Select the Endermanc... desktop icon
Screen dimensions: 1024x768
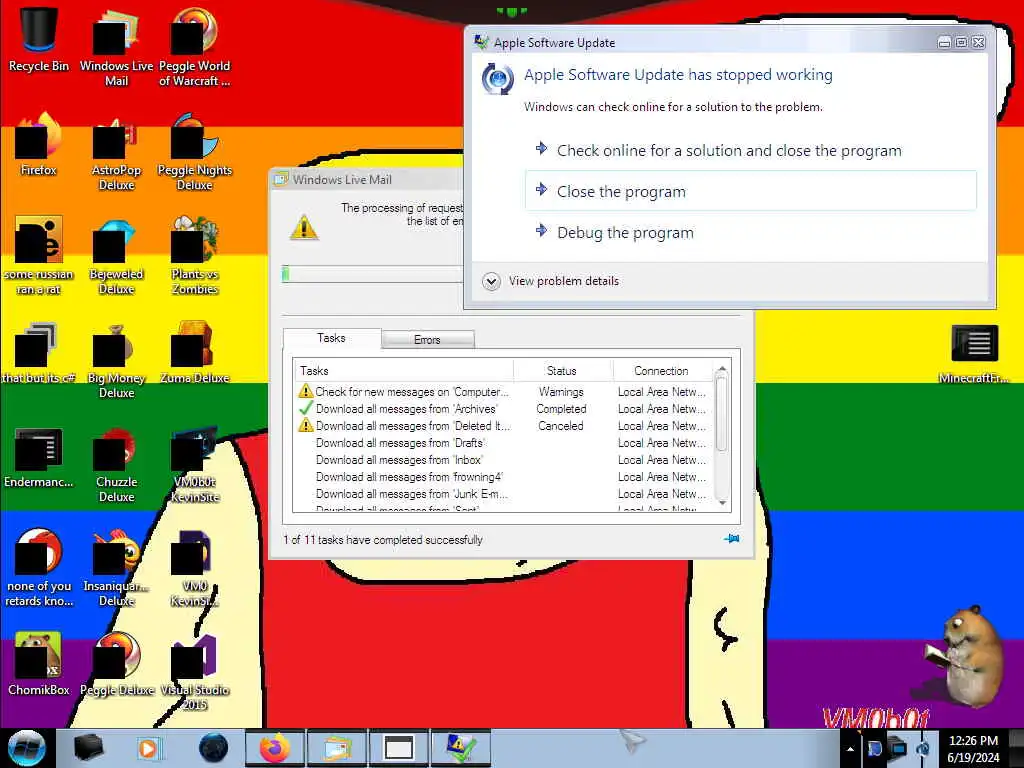click(39, 457)
